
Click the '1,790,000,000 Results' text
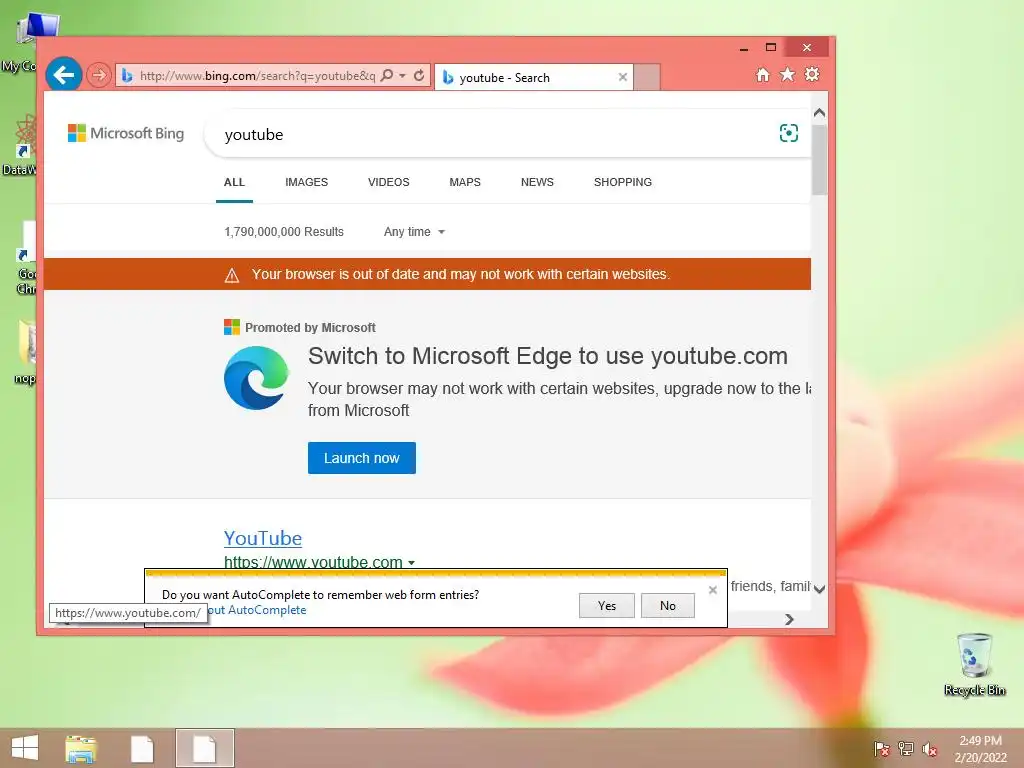(x=283, y=232)
